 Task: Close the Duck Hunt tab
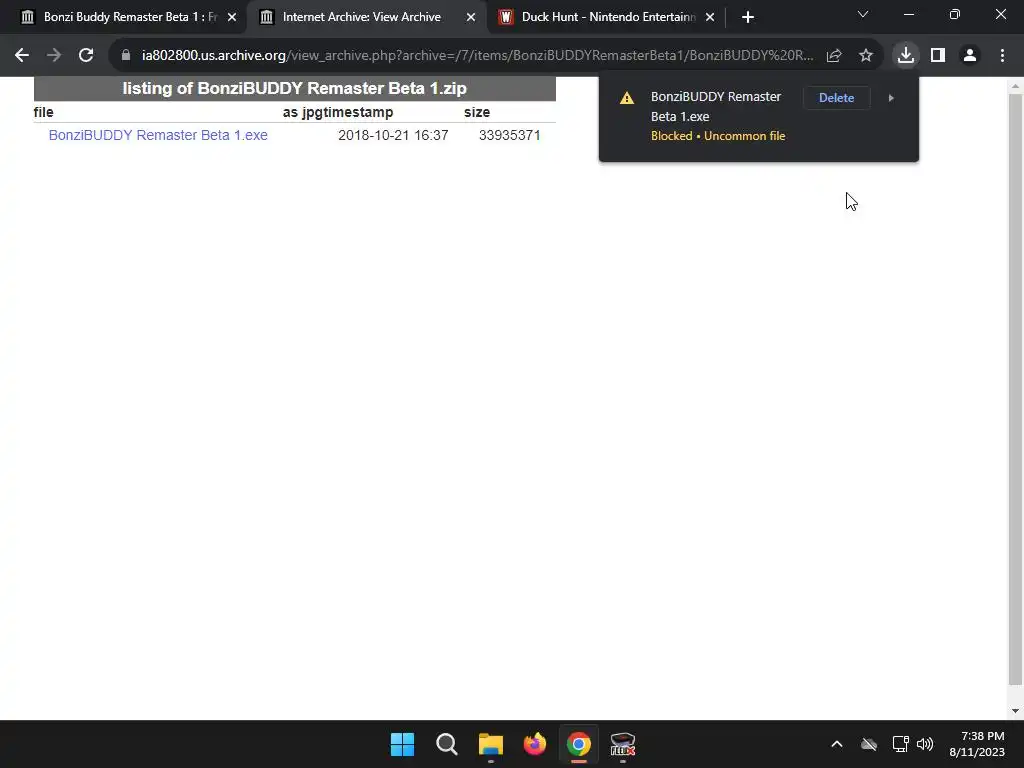point(710,17)
